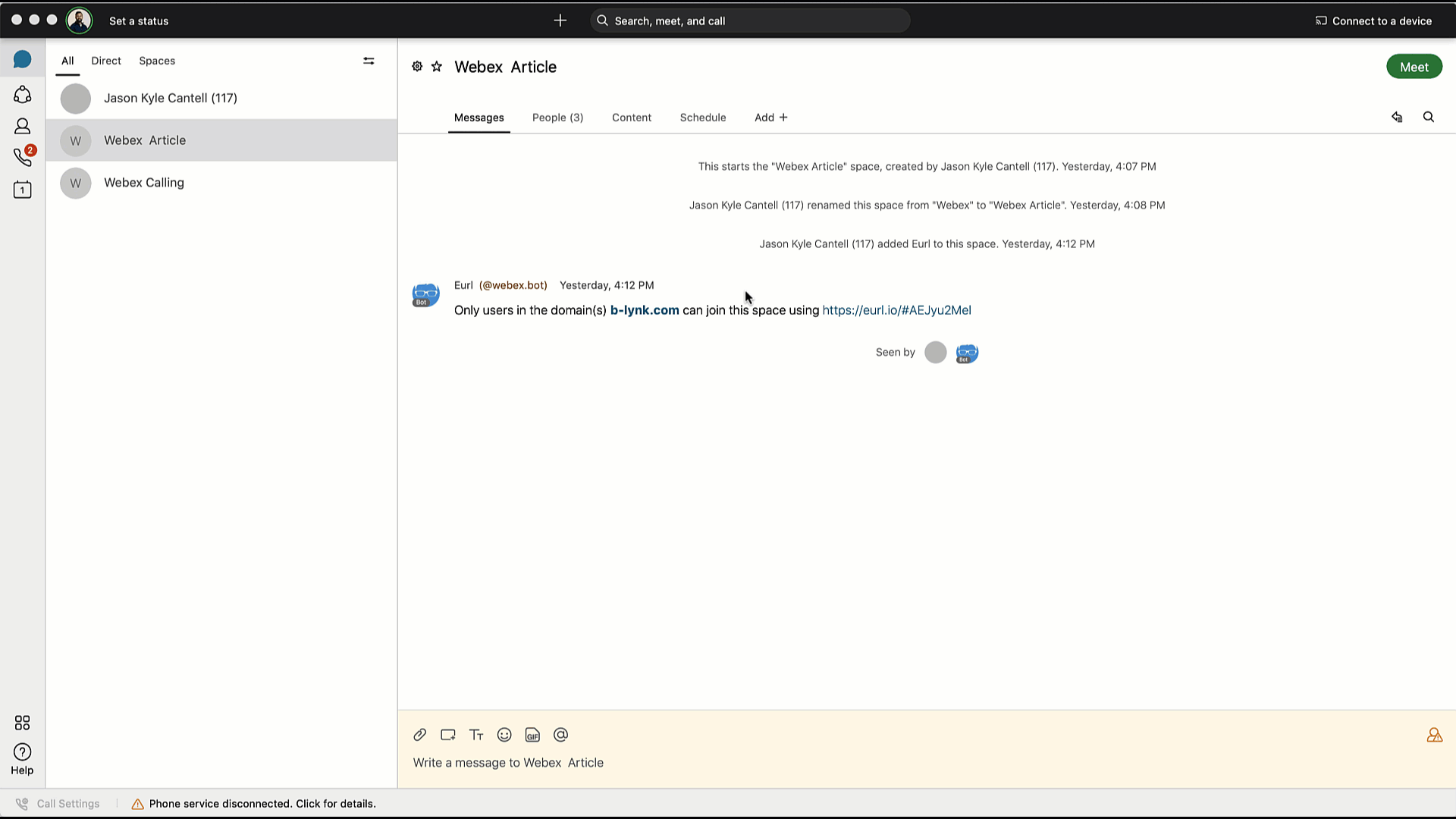The image size is (1456, 819).
Task: Open the Help icon
Action: tap(22, 752)
